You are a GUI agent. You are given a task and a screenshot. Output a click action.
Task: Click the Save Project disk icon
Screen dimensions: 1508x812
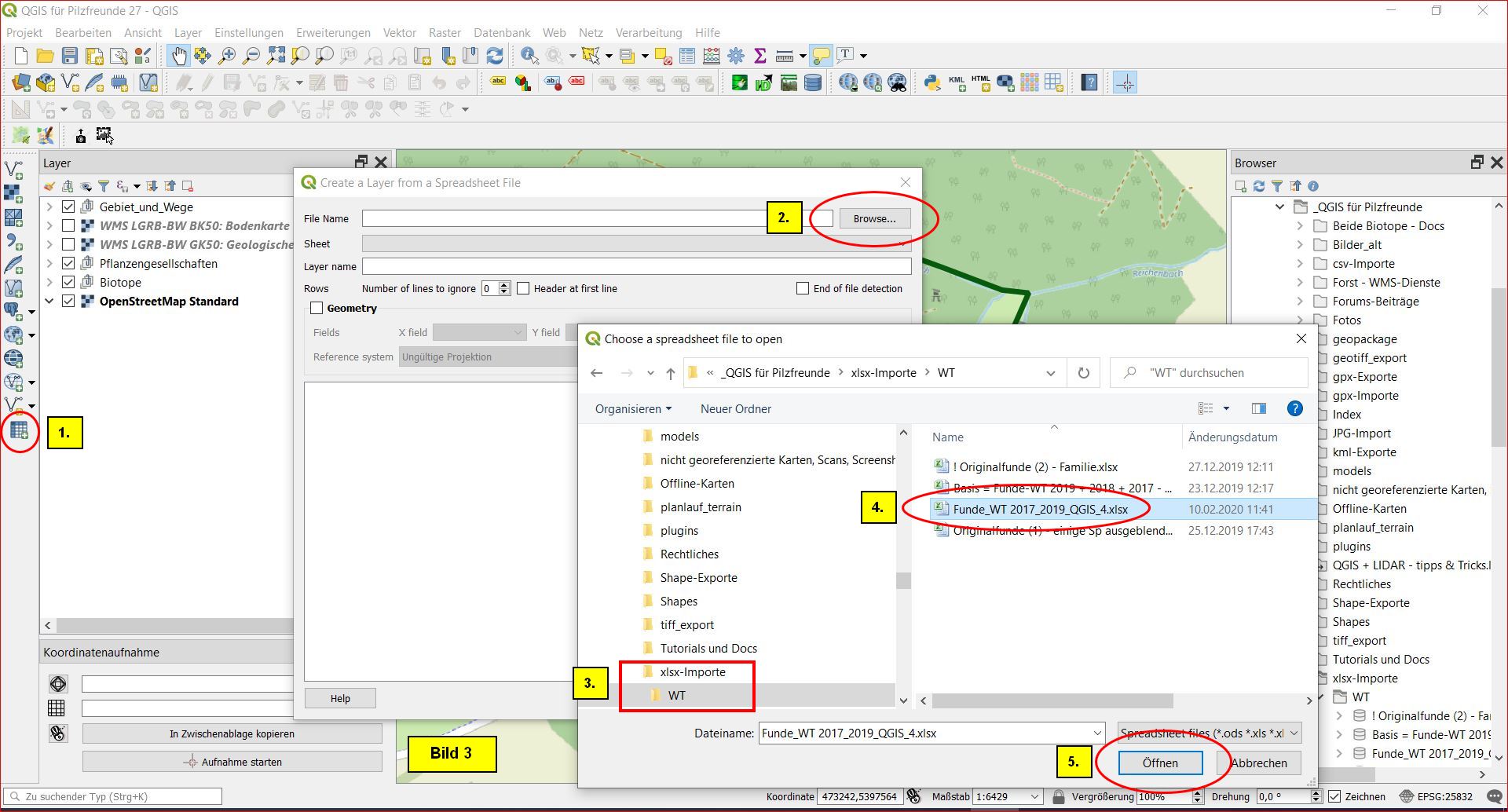(x=70, y=56)
